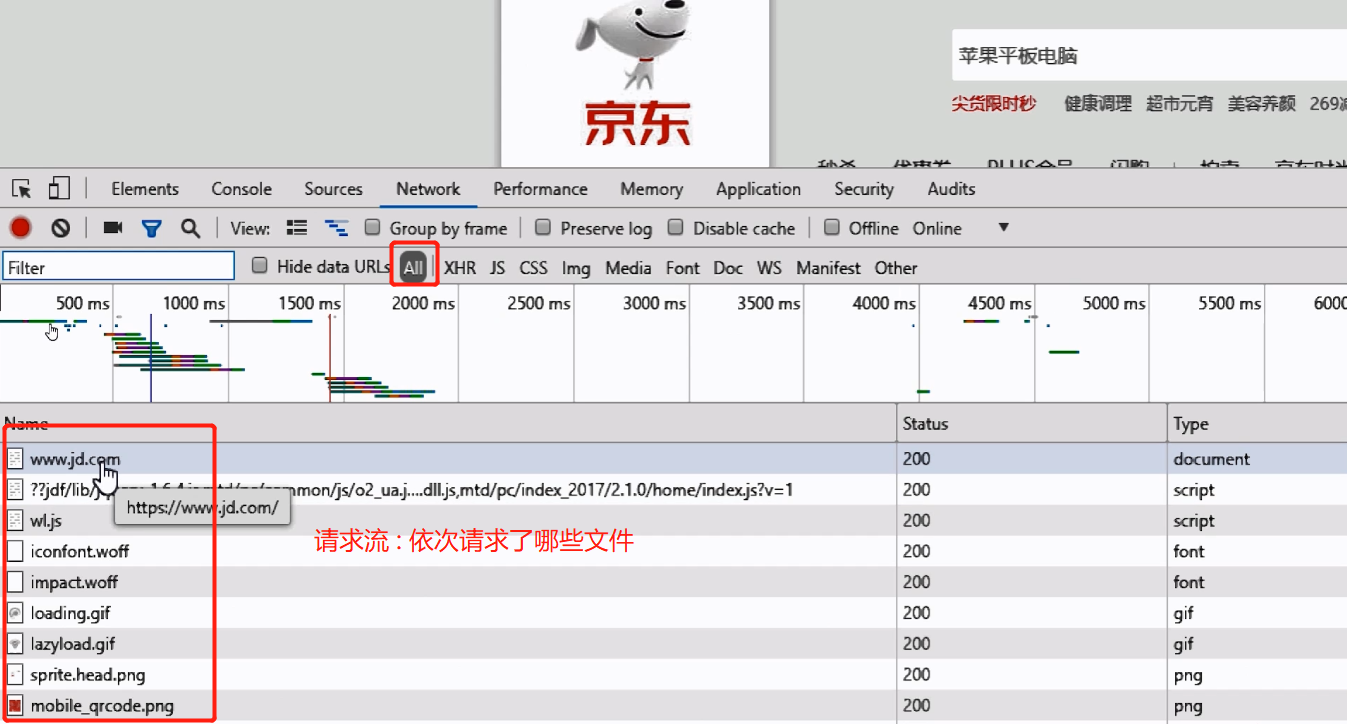Open the Sources tab
The image size is (1347, 724).
coord(333,189)
